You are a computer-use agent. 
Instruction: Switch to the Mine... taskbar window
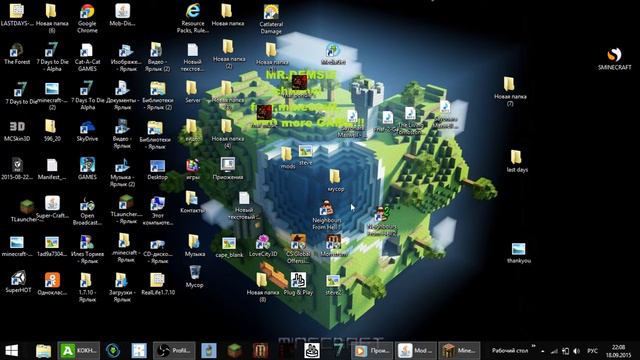459,351
